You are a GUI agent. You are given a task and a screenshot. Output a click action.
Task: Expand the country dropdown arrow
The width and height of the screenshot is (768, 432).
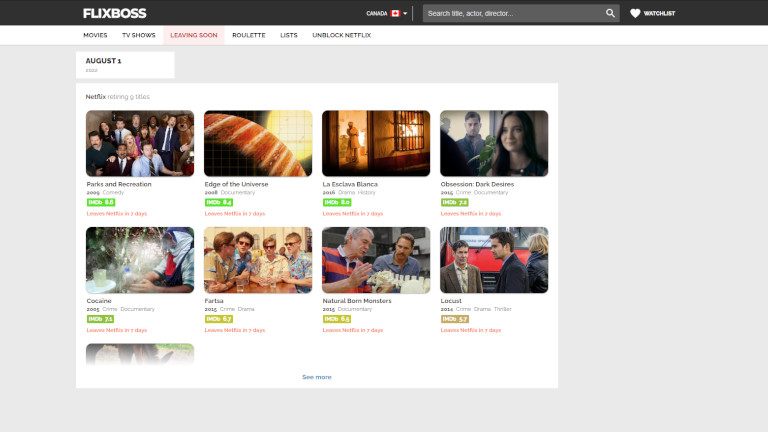tap(405, 14)
